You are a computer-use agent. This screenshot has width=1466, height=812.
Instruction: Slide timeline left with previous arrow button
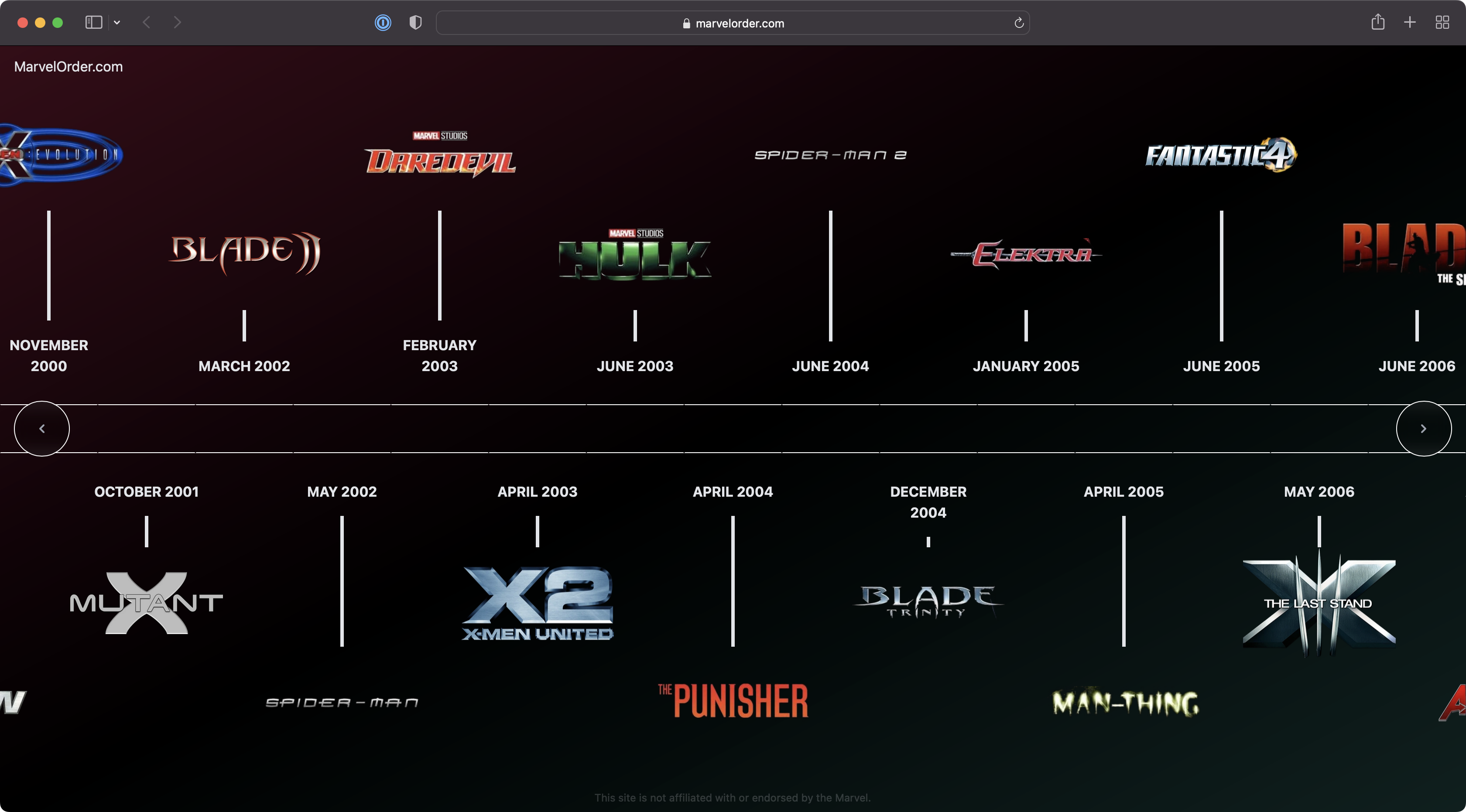[41, 429]
